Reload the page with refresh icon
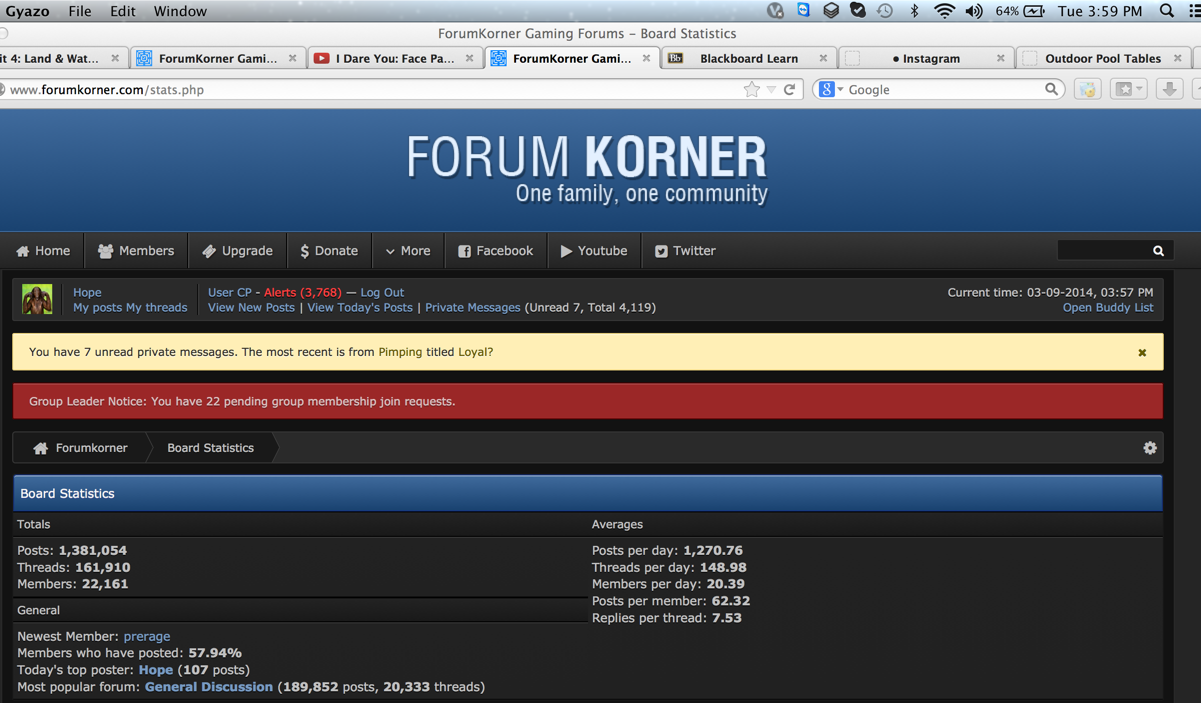Screen dimensions: 1201x703 click(790, 89)
